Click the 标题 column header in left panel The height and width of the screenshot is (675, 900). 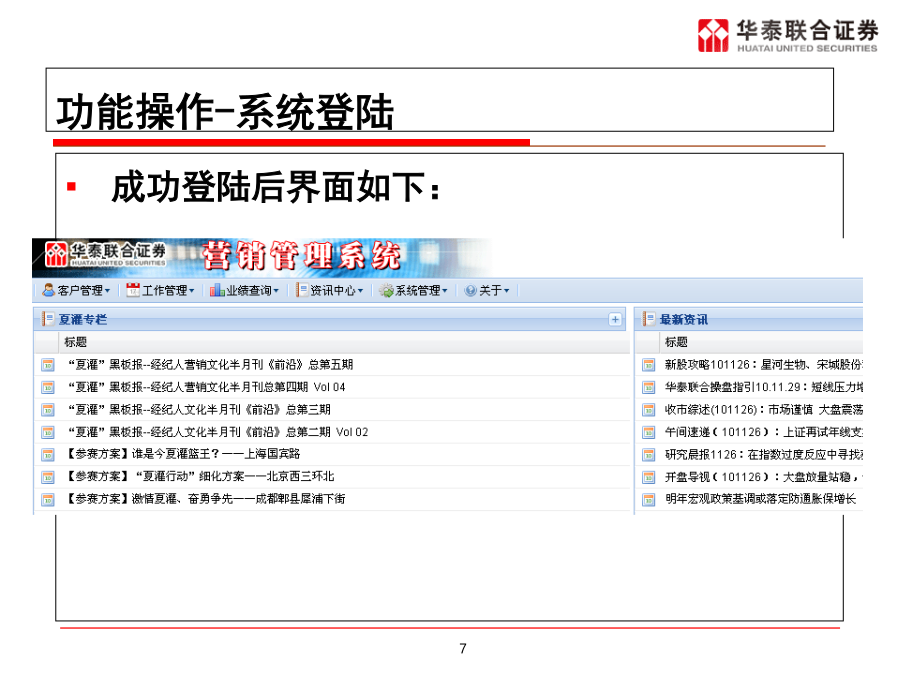(x=75, y=342)
